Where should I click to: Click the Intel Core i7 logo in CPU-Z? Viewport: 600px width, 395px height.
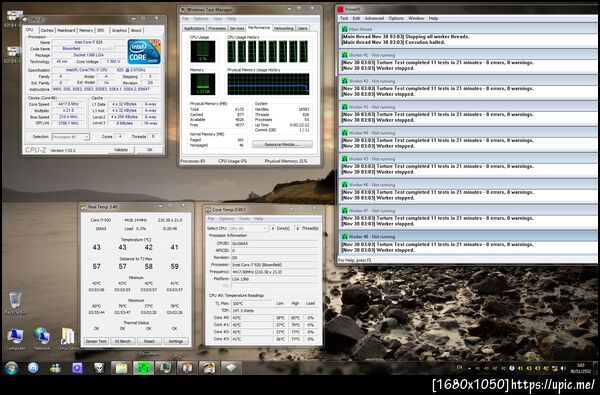coord(144,52)
